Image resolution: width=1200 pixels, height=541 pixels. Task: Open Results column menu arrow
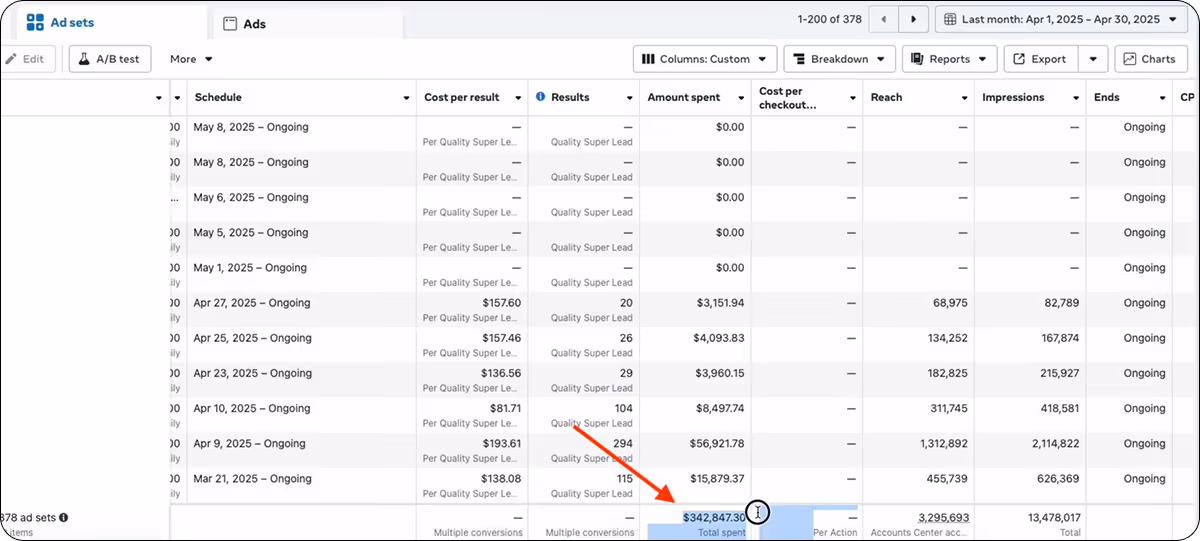(x=629, y=98)
